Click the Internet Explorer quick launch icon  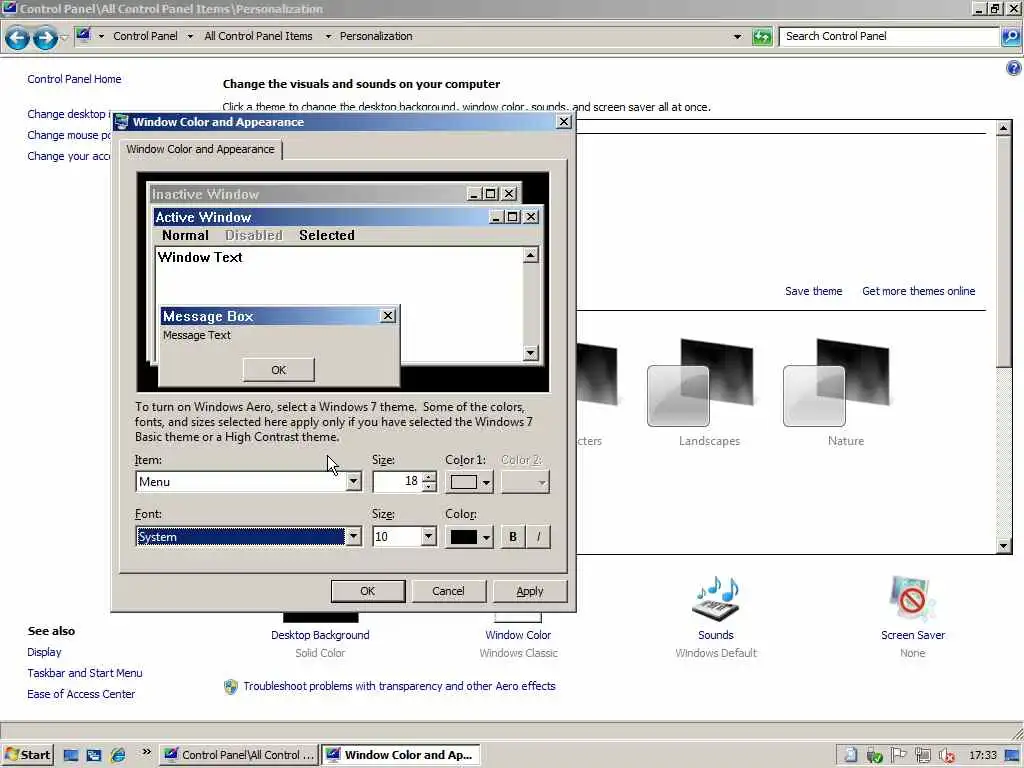click(118, 755)
